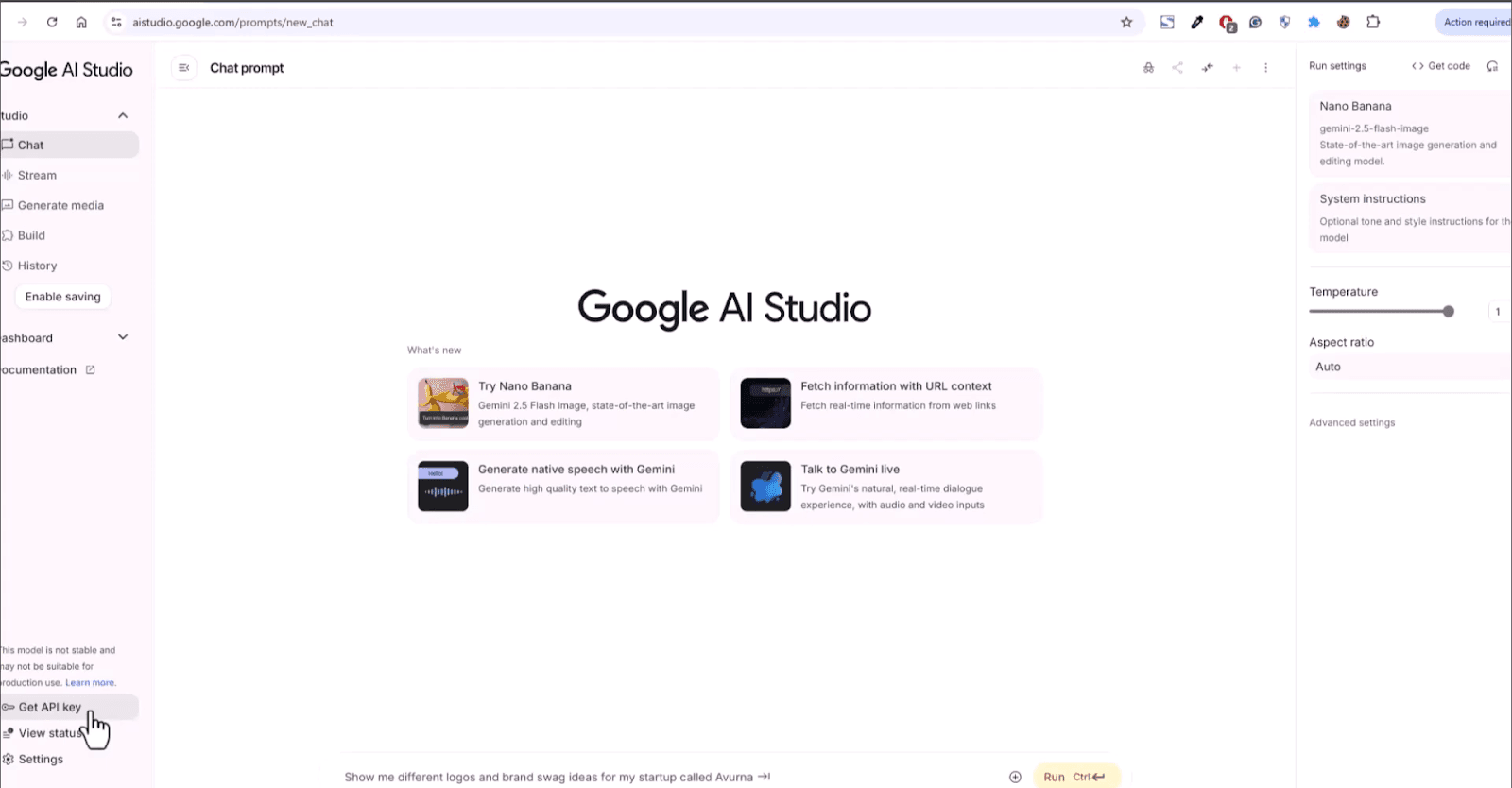The width and height of the screenshot is (1512, 788).
Task: Click the cookie extension icon
Action: click(1343, 22)
